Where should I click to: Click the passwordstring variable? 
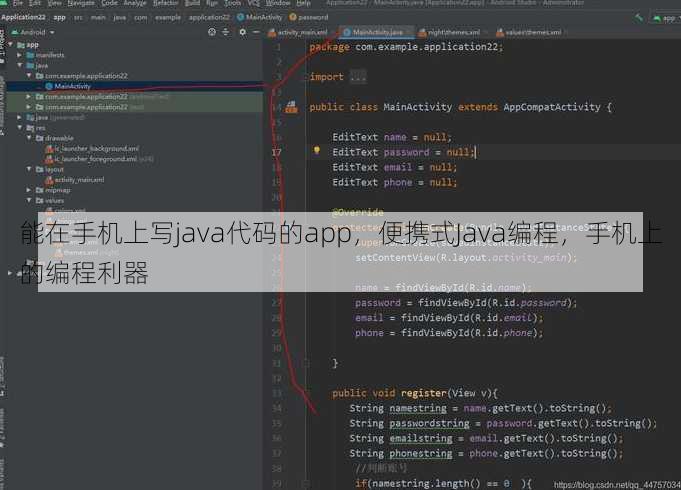pyautogui.click(x=429, y=424)
